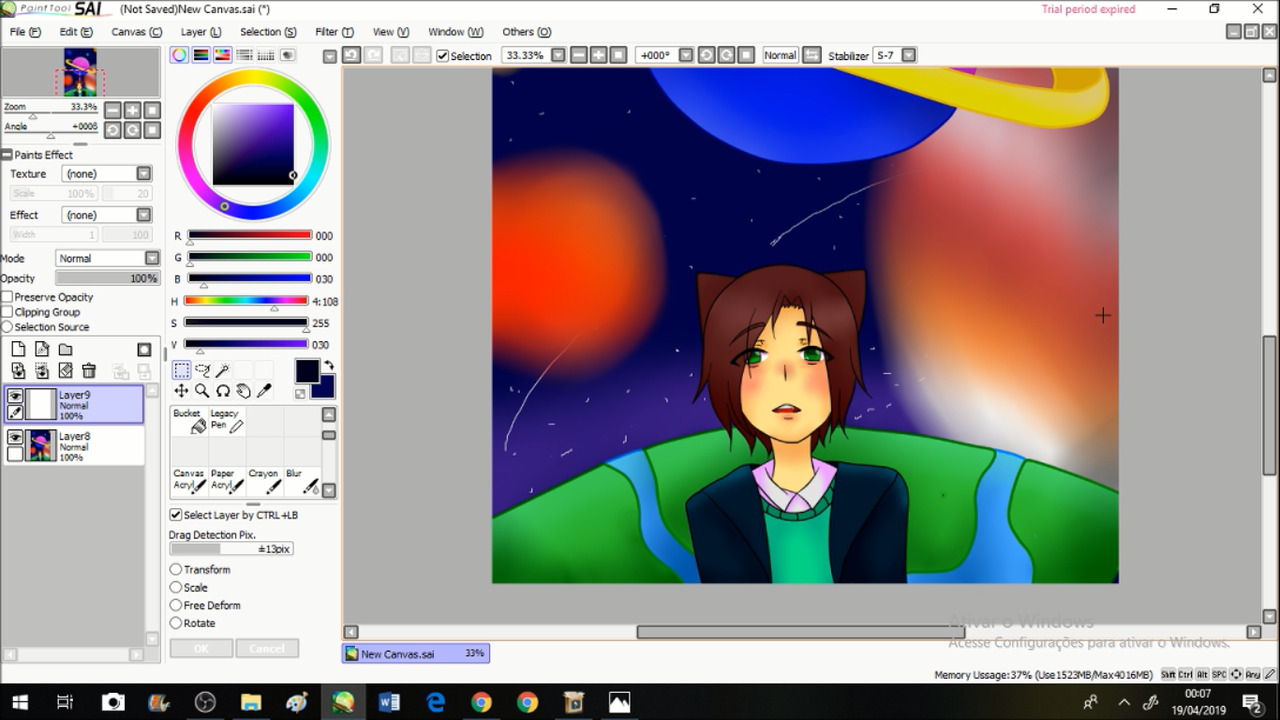The width and height of the screenshot is (1280, 720).
Task: Select the Transform radio button
Action: click(x=176, y=569)
